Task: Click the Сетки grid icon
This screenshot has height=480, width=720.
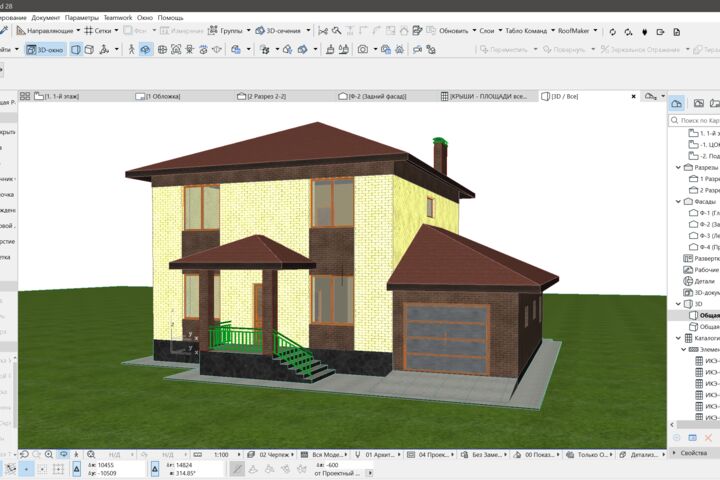Action: [x=89, y=31]
